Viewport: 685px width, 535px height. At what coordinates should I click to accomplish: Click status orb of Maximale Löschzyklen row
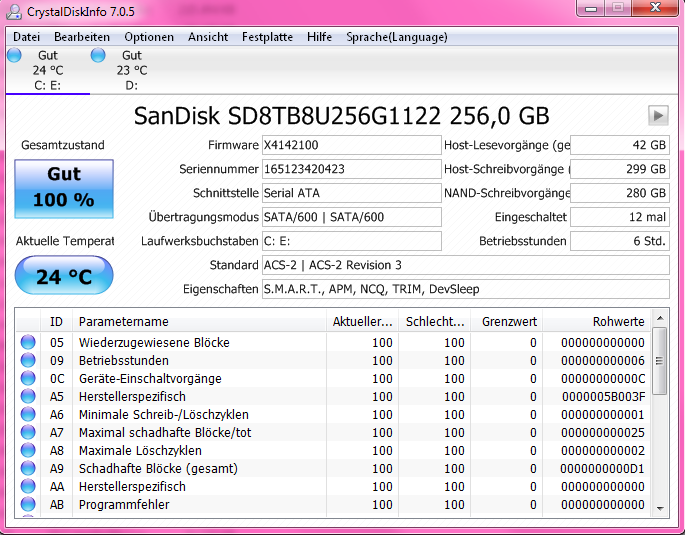point(28,450)
